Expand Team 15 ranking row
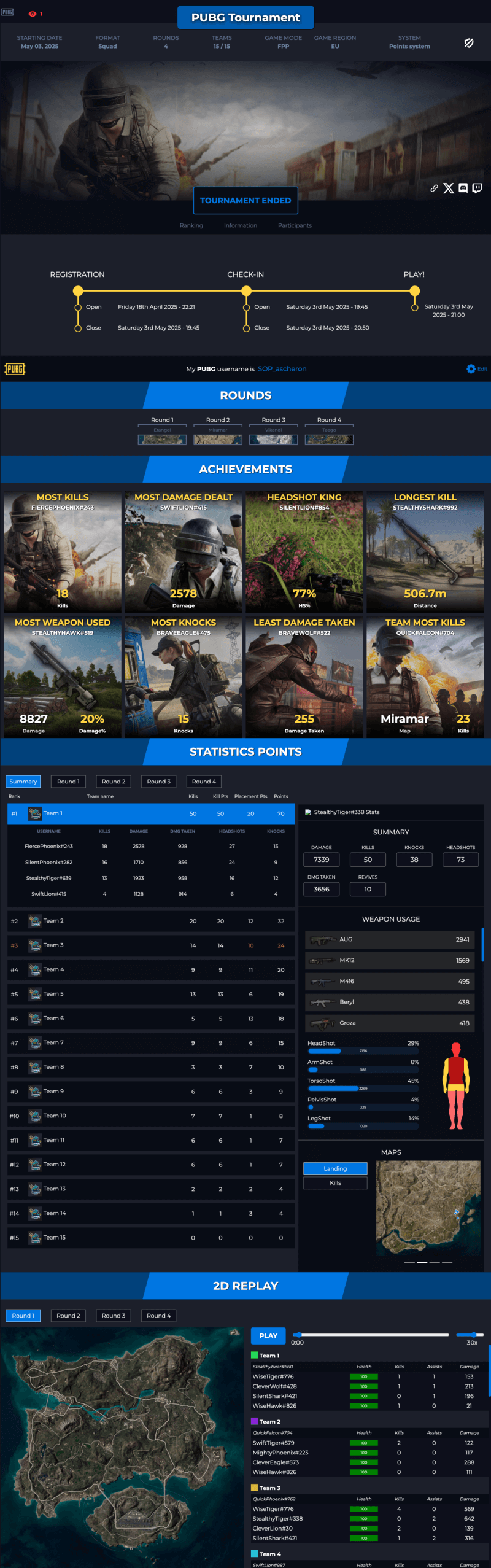The width and height of the screenshot is (491, 1568). click(x=151, y=1238)
